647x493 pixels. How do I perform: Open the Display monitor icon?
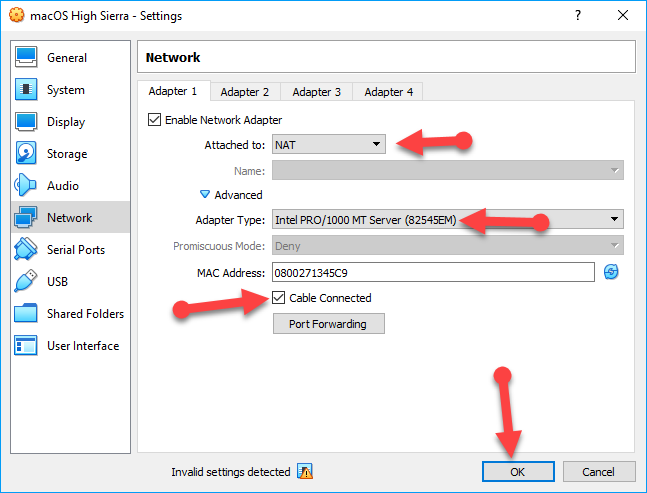27,122
